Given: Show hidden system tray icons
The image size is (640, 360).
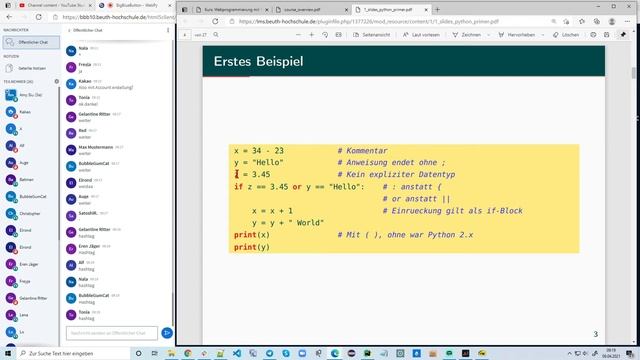Looking at the screenshot, I should [x=569, y=353].
